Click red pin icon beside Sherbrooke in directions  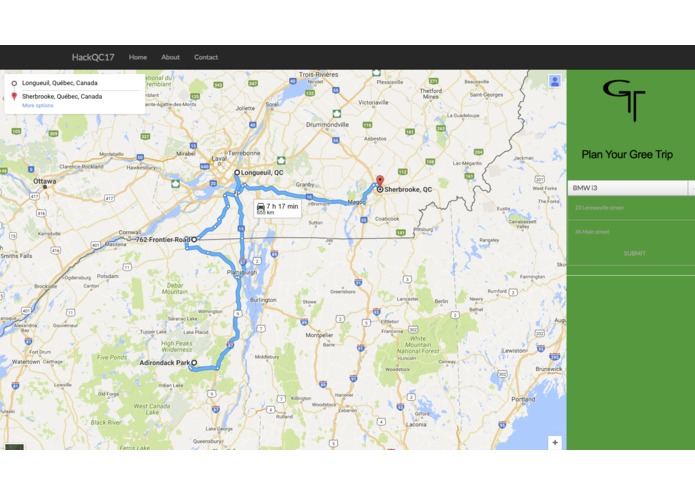14,96
